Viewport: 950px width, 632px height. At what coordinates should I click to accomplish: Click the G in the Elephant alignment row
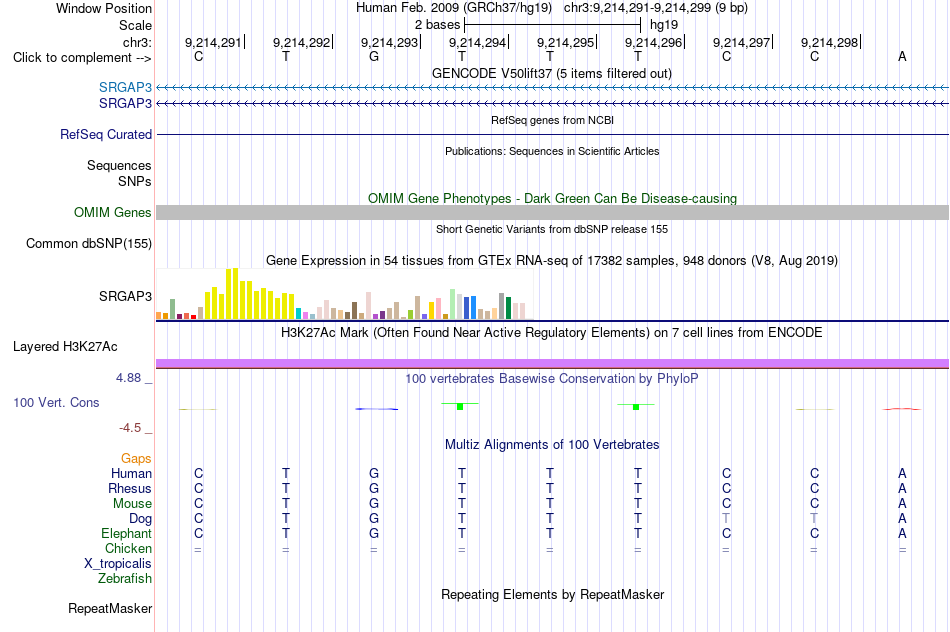(x=374, y=534)
